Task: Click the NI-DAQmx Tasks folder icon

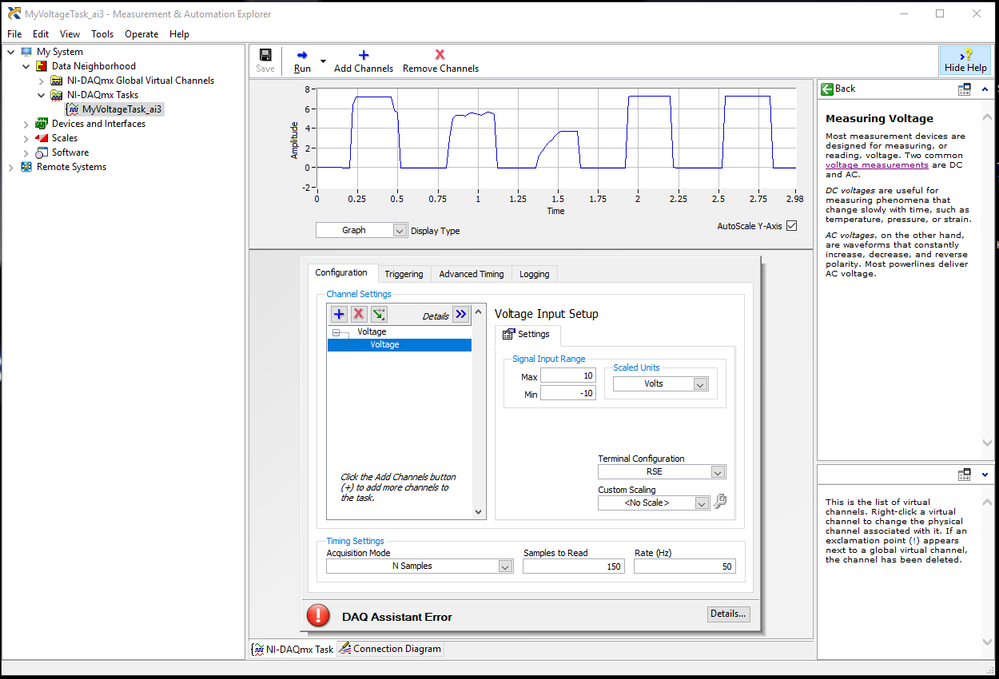Action: (57, 95)
